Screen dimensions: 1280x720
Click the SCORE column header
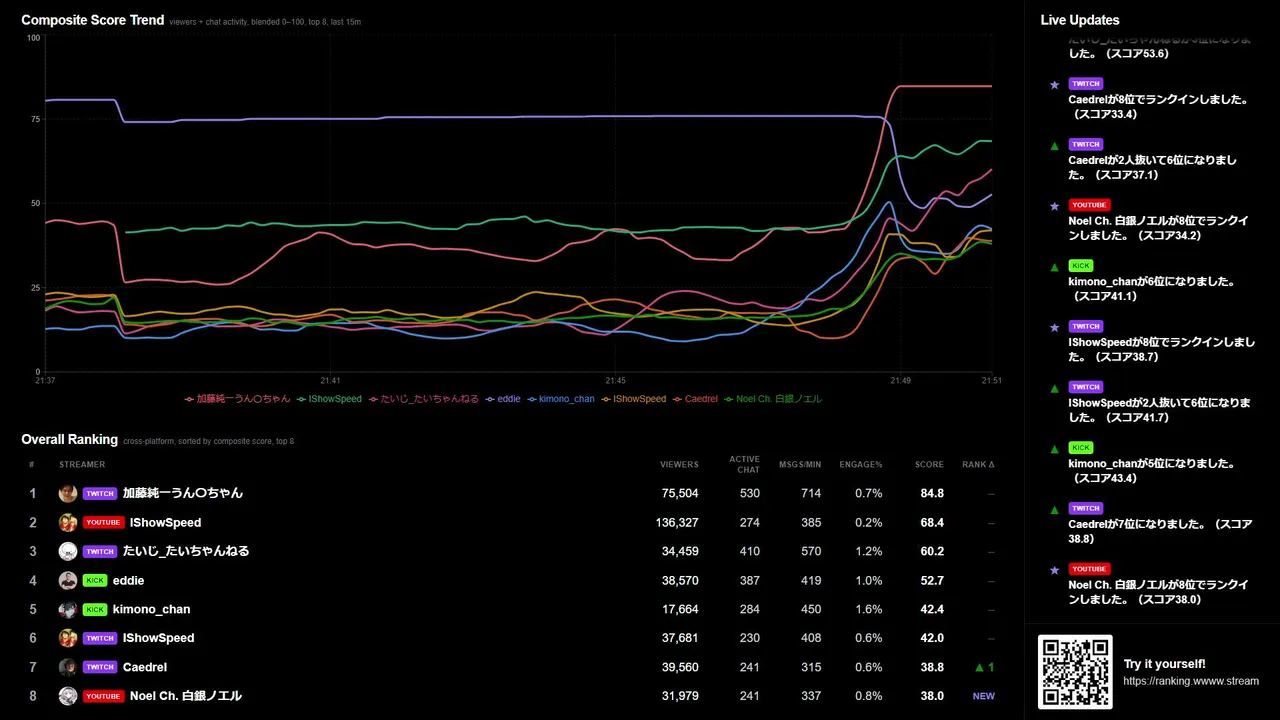click(929, 465)
